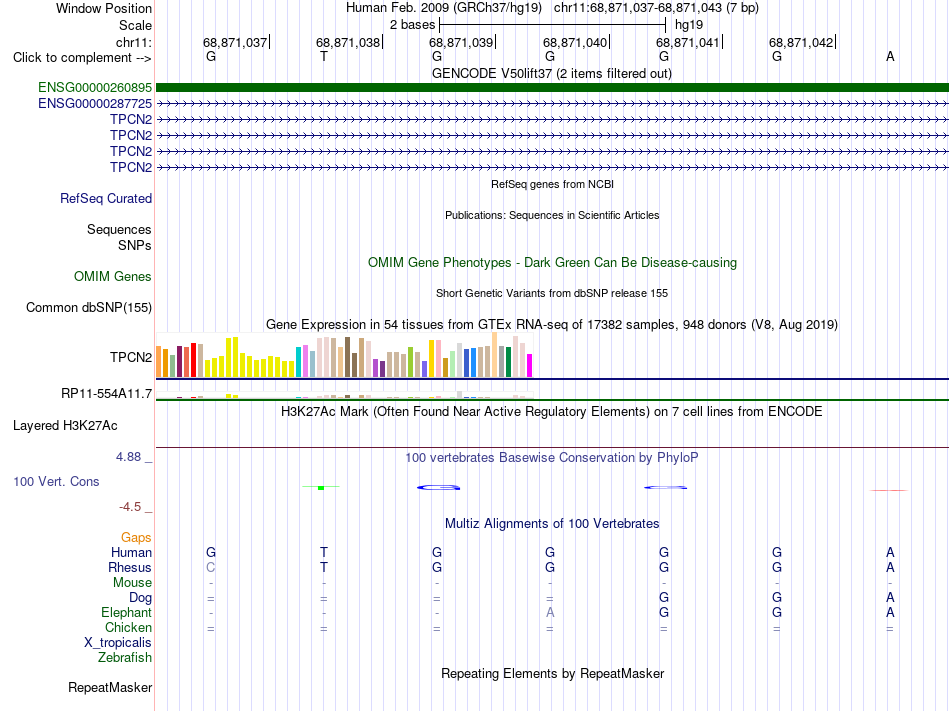Select the Elephant alignment row label
The height and width of the screenshot is (711, 950).
coord(126,613)
